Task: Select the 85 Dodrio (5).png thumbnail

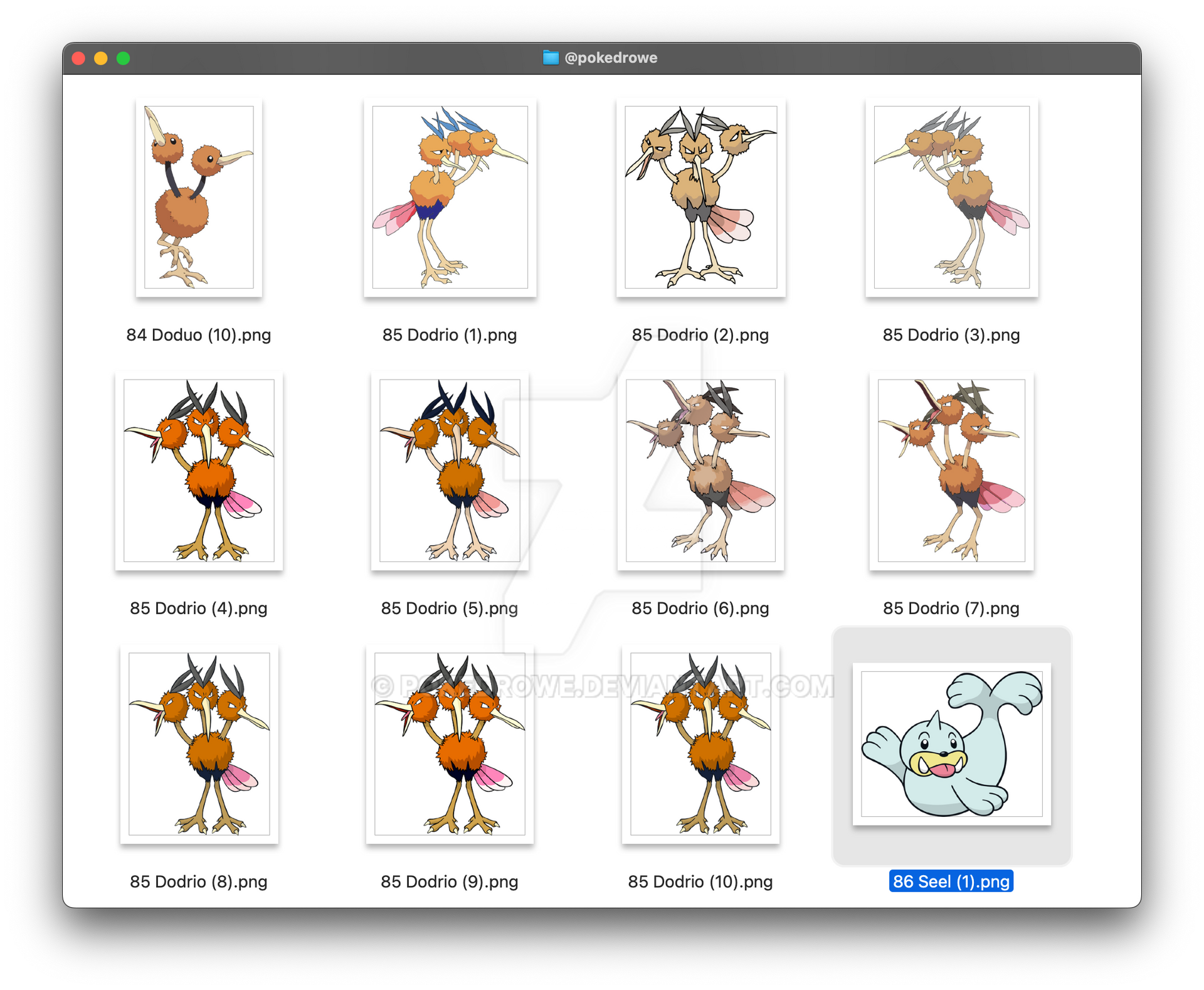Action: (x=450, y=471)
